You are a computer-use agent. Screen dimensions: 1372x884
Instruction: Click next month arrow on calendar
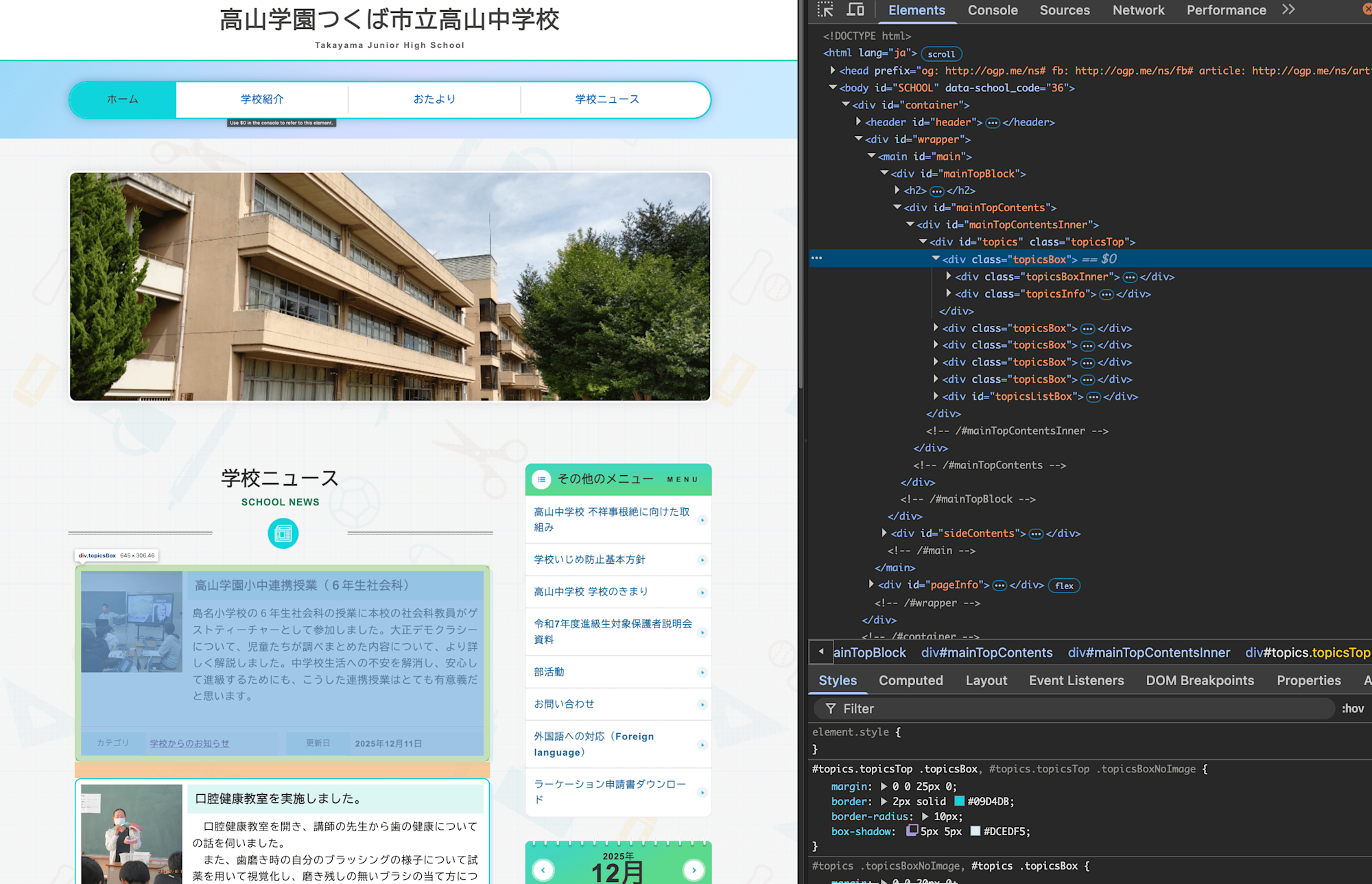point(694,870)
